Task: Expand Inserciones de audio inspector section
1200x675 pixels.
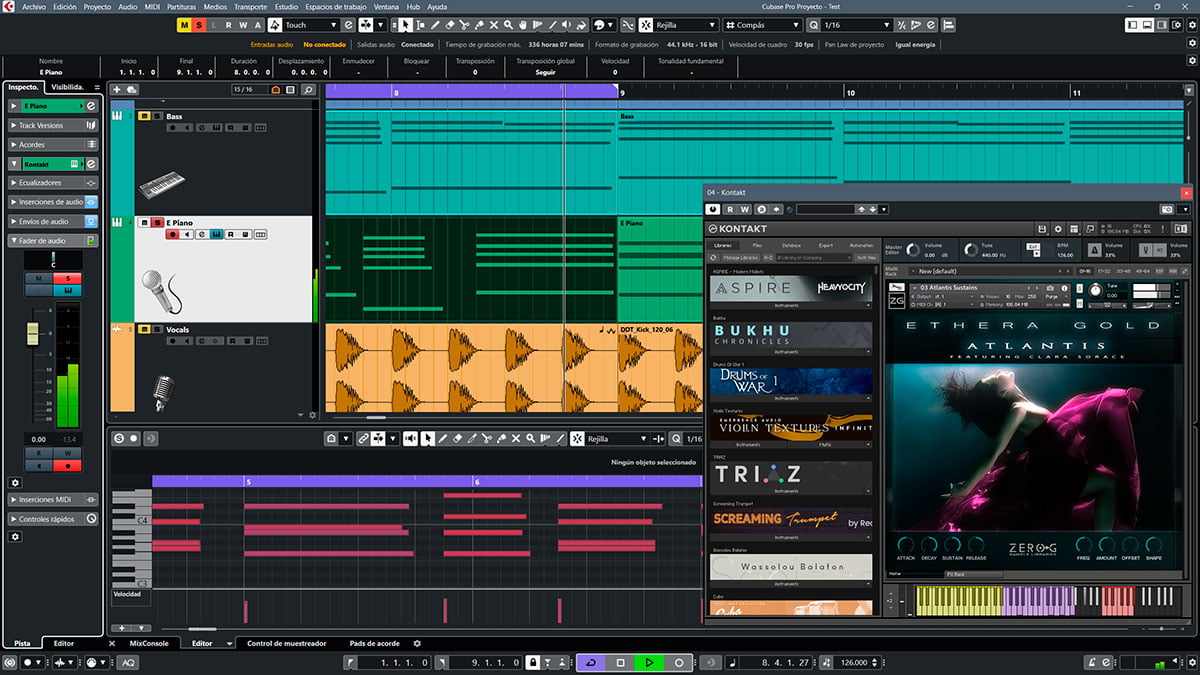Action: 53,202
